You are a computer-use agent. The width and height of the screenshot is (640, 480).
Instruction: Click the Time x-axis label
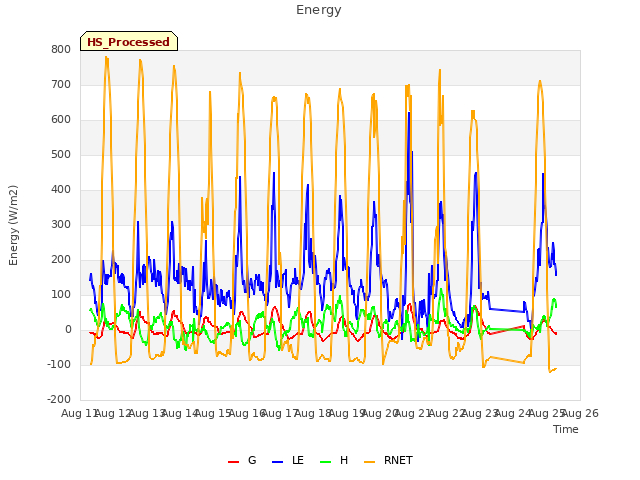[566, 429]
